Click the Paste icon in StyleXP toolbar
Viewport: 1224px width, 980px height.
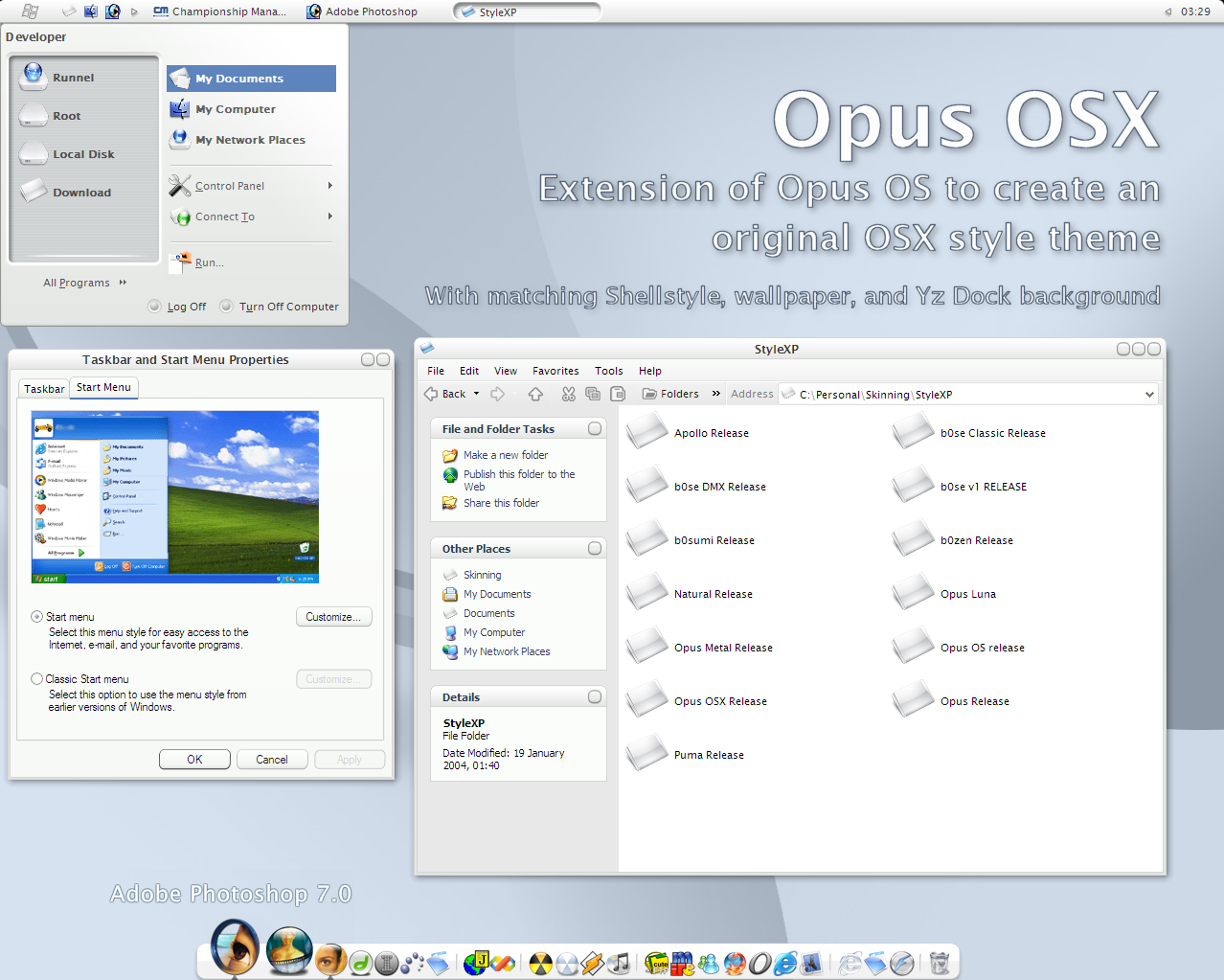618,394
